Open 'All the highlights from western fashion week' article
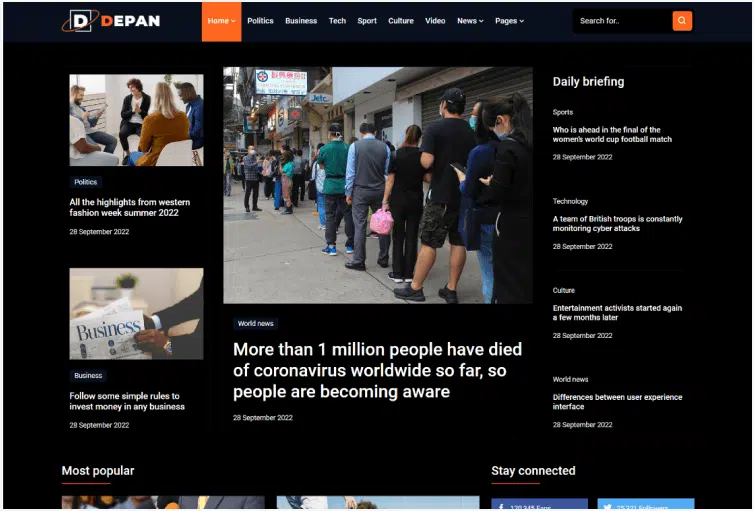 pyautogui.click(x=129, y=207)
